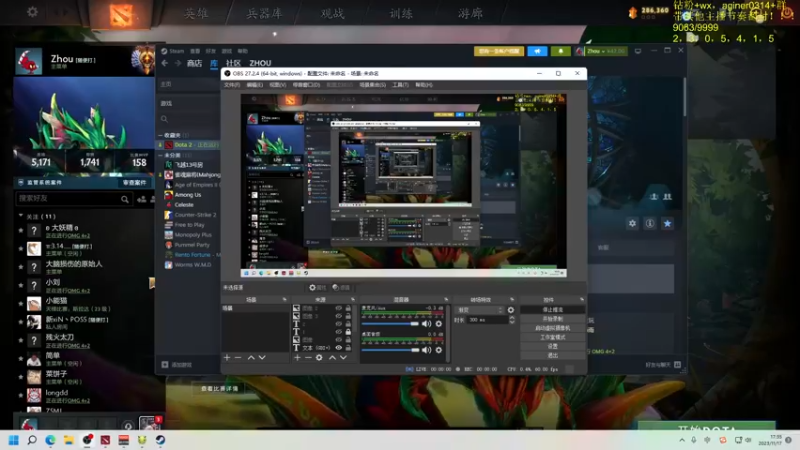
Task: Move scene up in OBS scenes panel
Action: pos(251,358)
